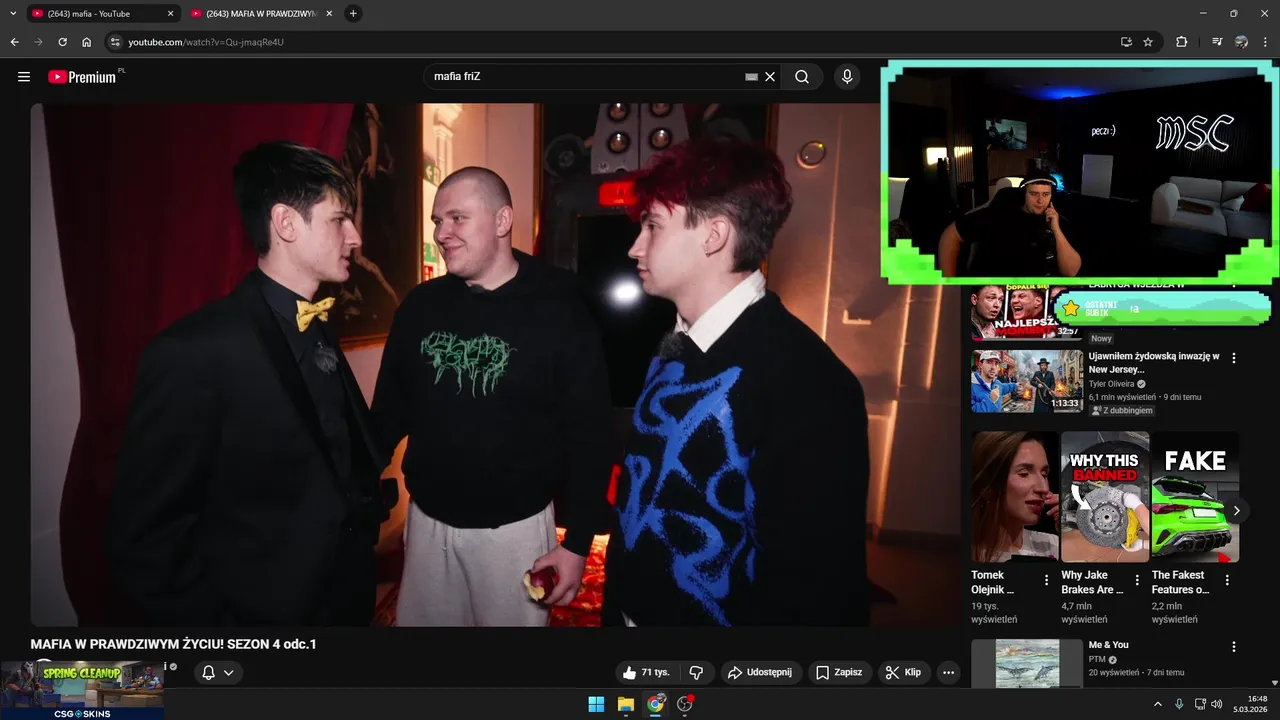Open volume control in system tray

point(1217,704)
